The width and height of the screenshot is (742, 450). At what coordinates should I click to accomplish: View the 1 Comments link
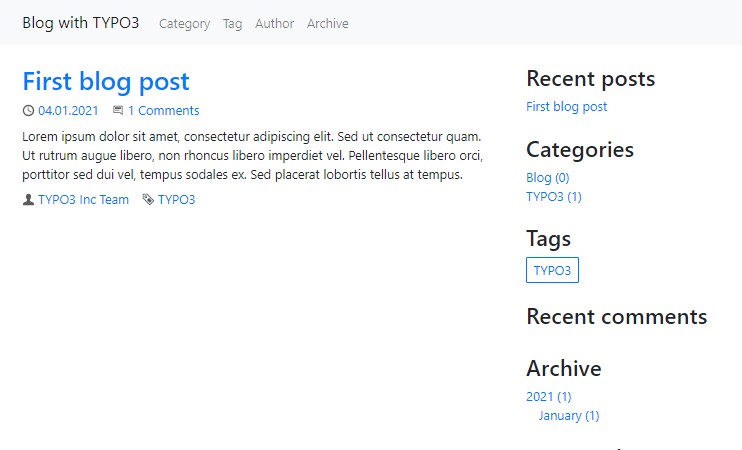[x=163, y=111]
